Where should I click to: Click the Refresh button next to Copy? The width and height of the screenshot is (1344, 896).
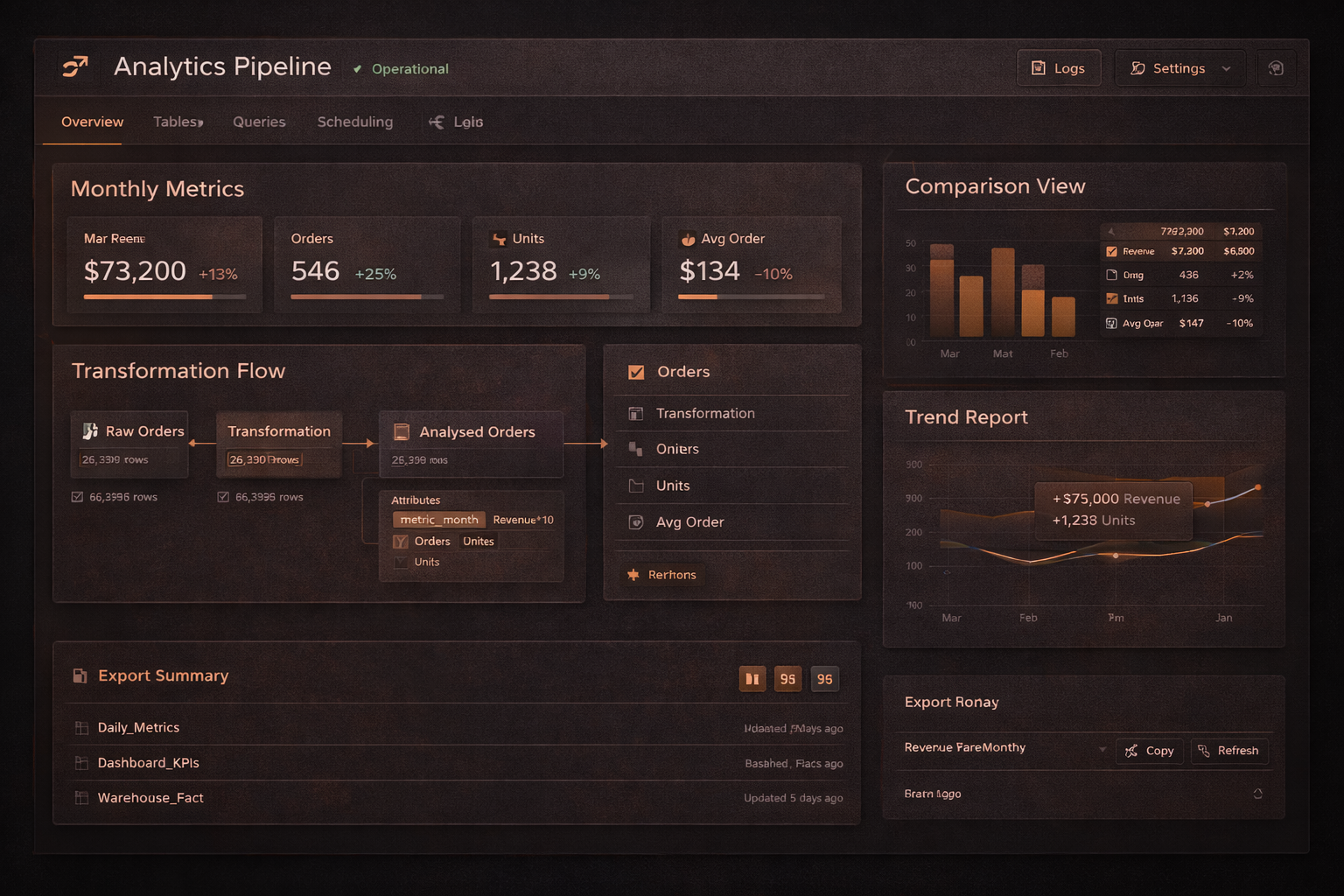coord(1229,751)
